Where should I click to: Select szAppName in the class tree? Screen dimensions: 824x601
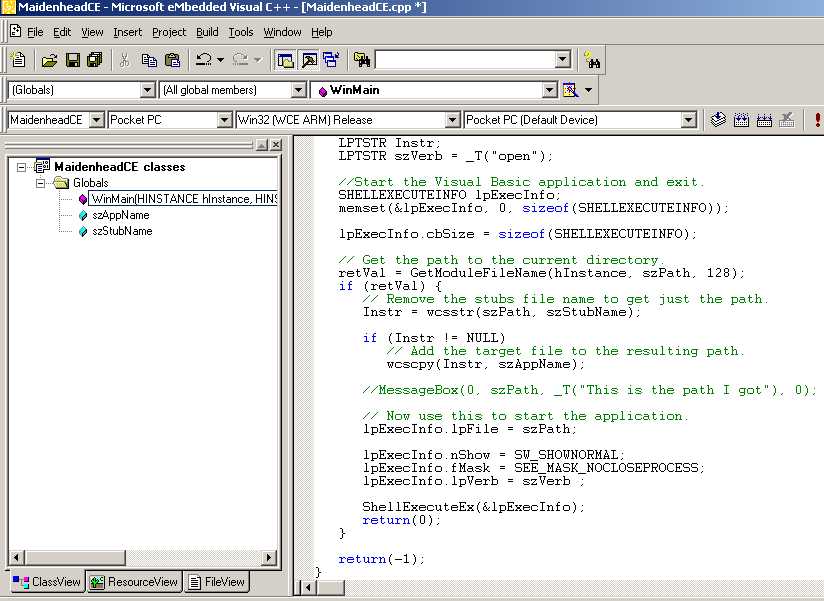120,215
